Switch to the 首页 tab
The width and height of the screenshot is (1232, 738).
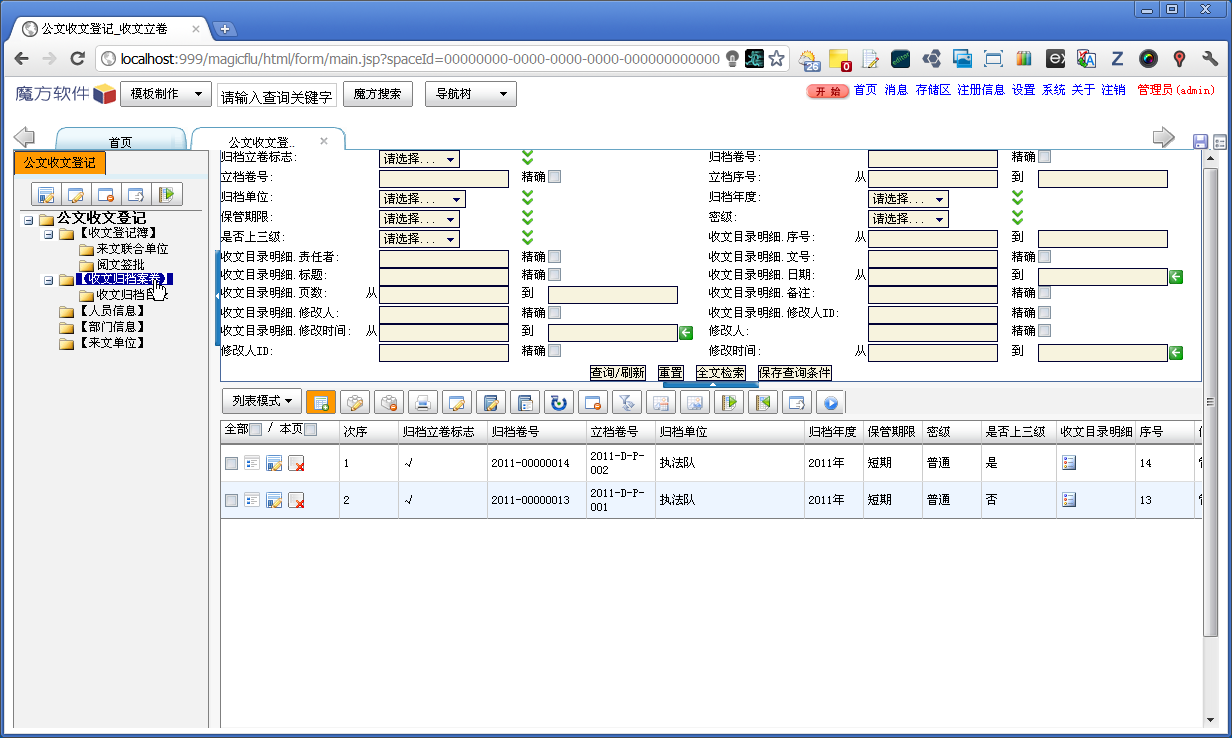pyautogui.click(x=120, y=142)
